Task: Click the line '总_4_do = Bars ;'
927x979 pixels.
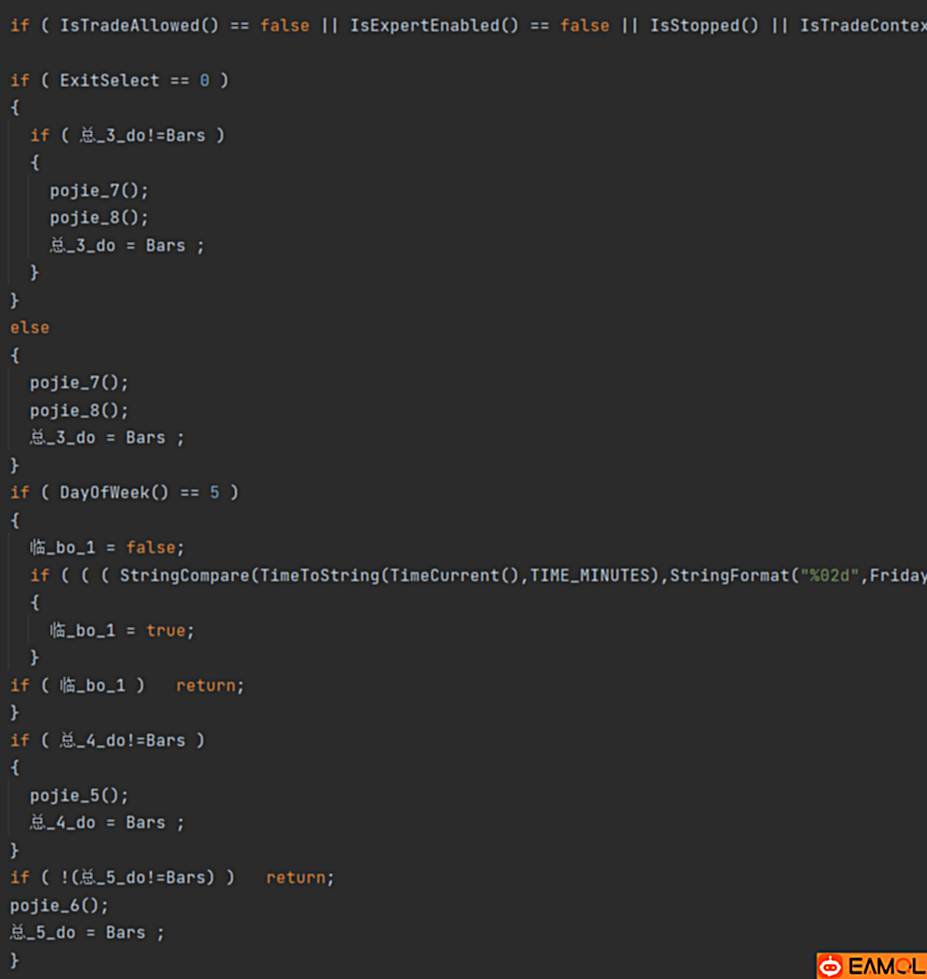Action: coord(107,823)
